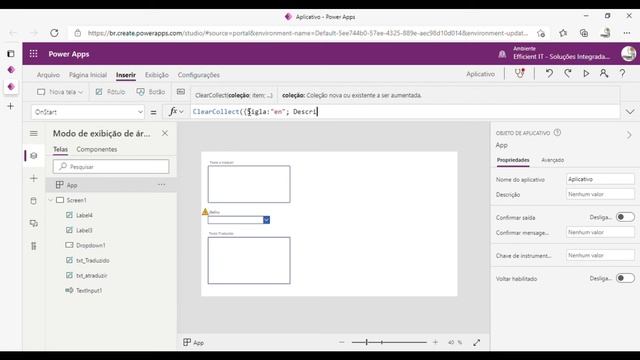Click the Aplicativo label in toolbar
The width and height of the screenshot is (640, 360).
tap(480, 74)
